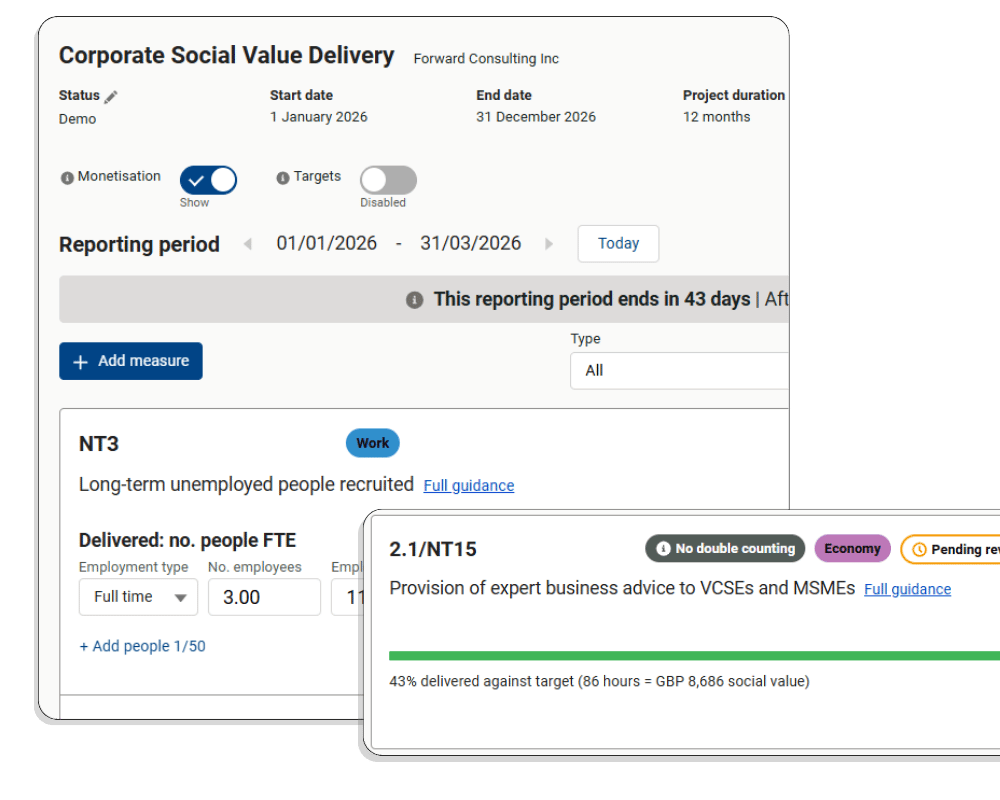Expand the Employment type dropdown
Screen dimensions: 1000x800
(x=139, y=597)
